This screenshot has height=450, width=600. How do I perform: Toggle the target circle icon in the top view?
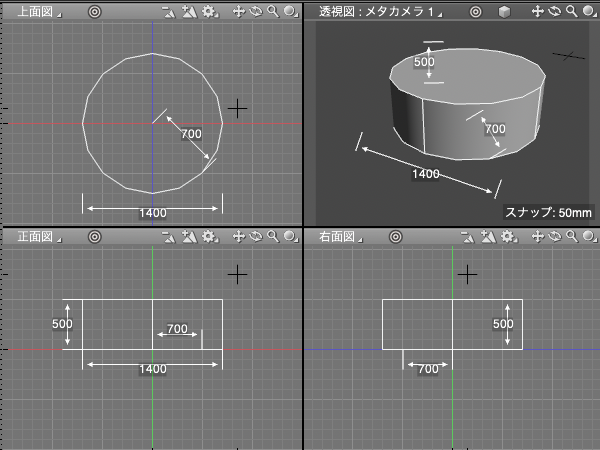coord(94,12)
